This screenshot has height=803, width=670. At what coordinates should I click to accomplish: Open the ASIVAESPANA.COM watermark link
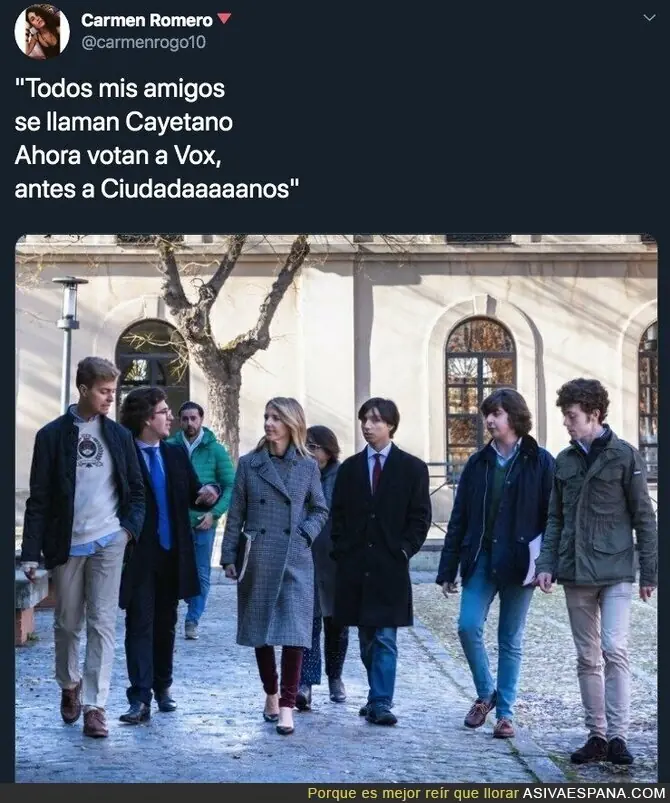click(x=594, y=793)
